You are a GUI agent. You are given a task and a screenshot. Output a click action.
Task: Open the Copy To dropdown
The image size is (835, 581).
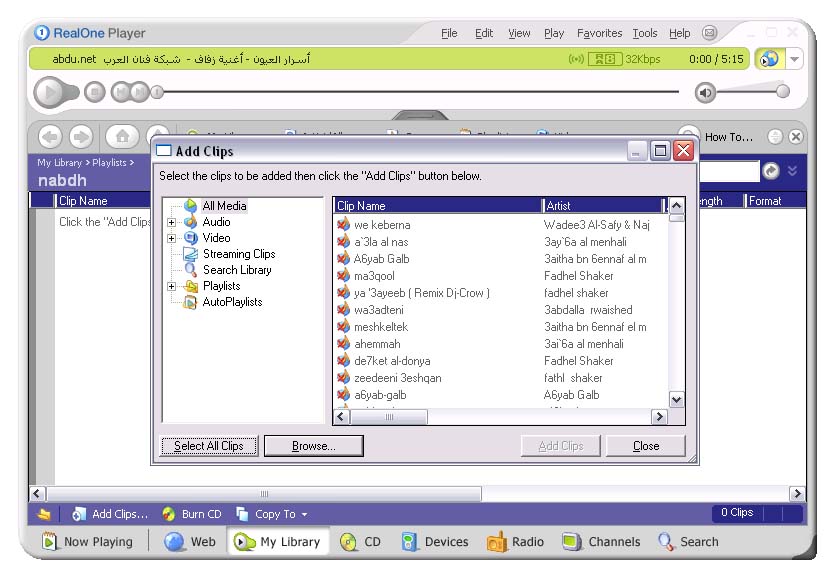pyautogui.click(x=273, y=514)
